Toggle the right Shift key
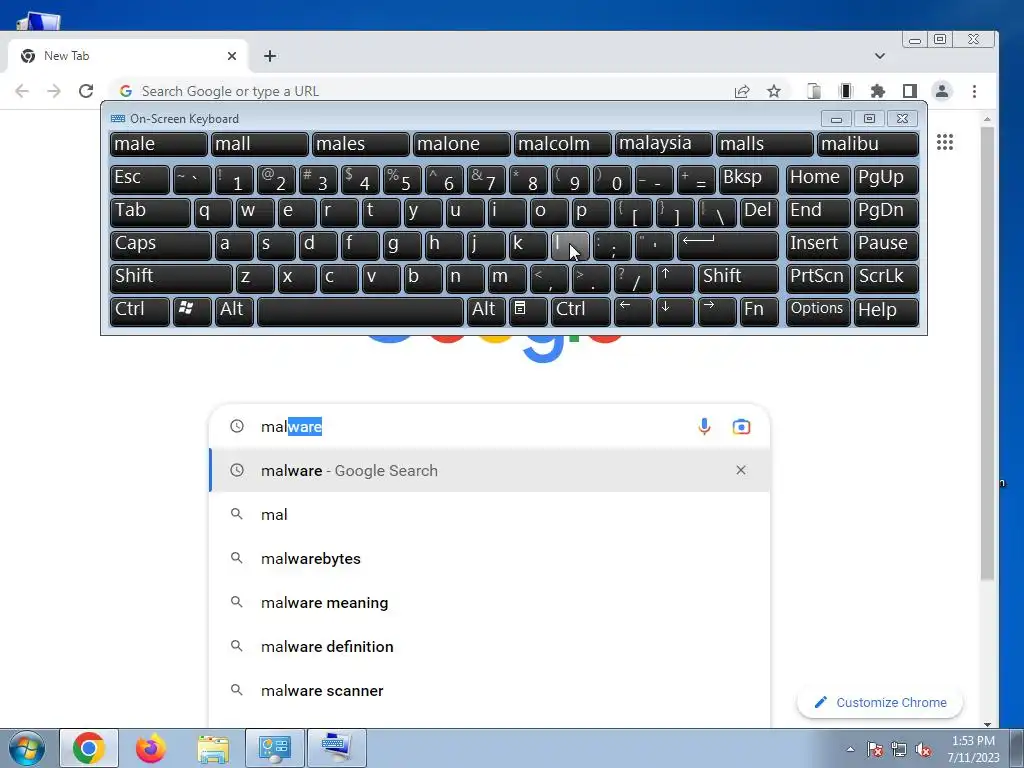Viewport: 1024px width, 768px height. point(738,278)
